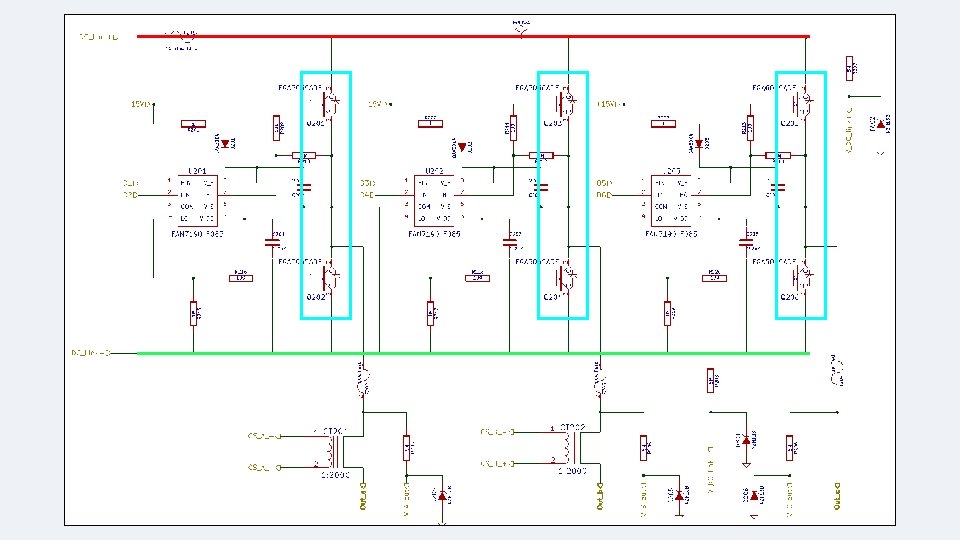
Task: Select upper transistor in middle cyan box
Action: 566,104
